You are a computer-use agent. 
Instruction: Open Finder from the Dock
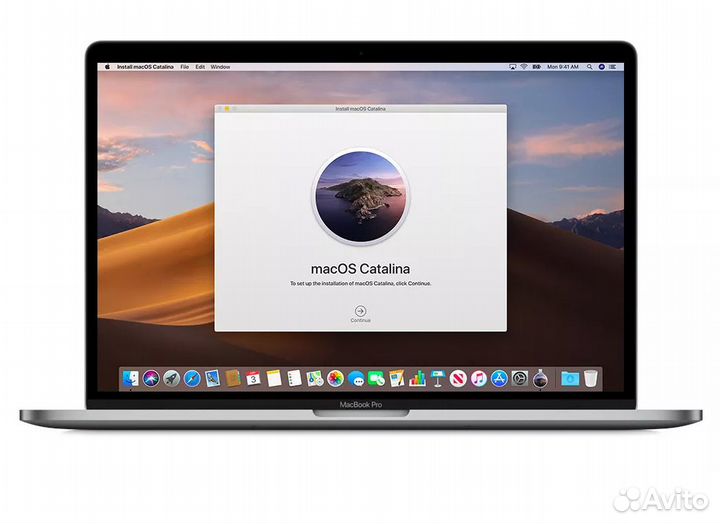[x=131, y=379]
